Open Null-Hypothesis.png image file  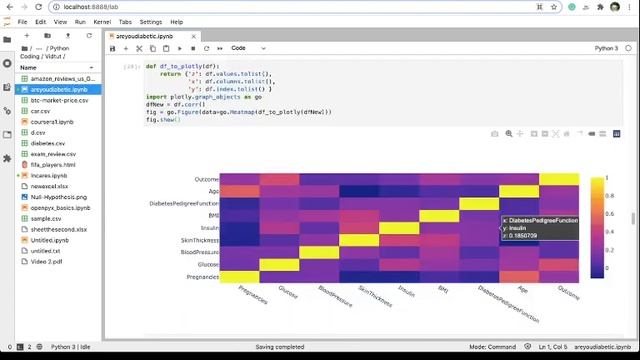click(x=59, y=197)
